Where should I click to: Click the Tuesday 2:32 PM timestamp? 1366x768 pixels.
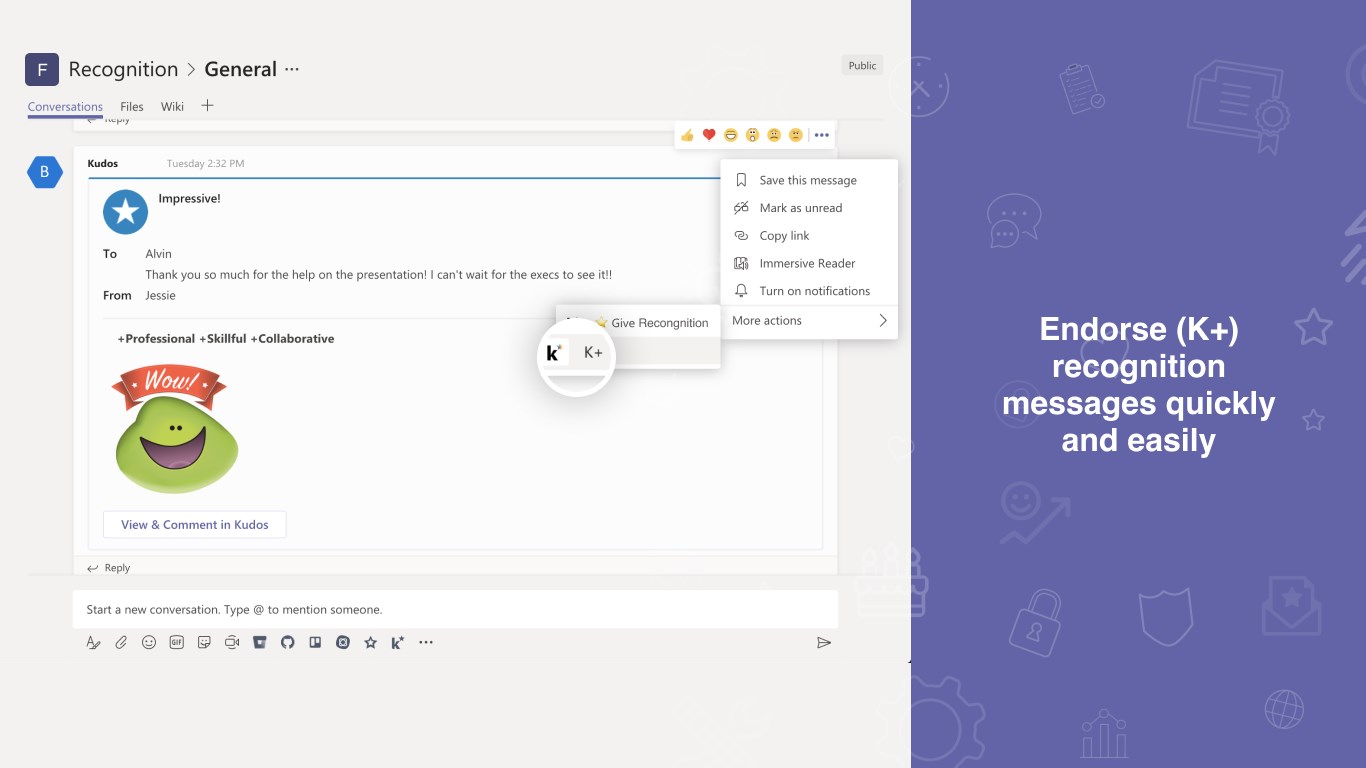(205, 163)
